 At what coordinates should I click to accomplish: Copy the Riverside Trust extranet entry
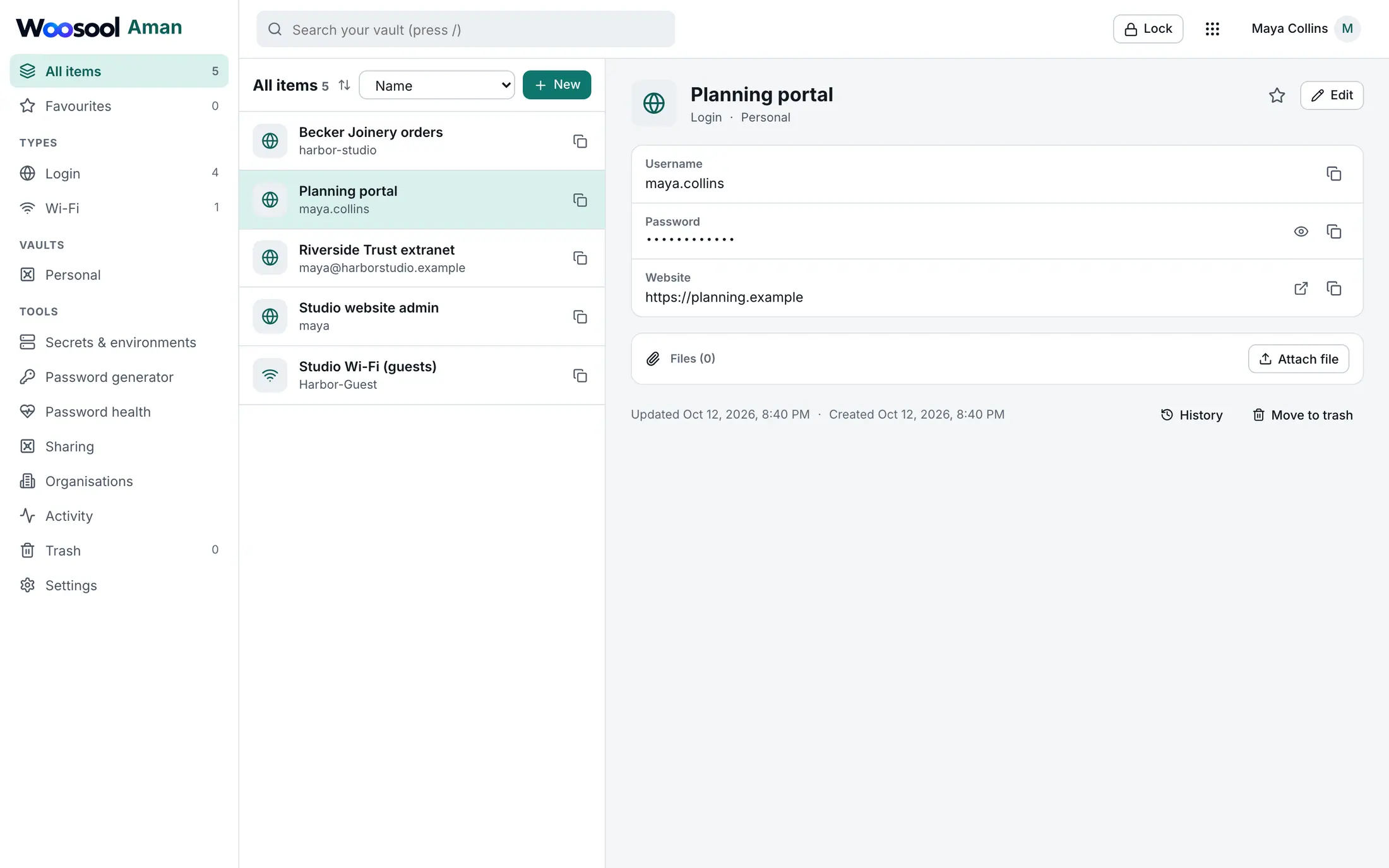point(580,258)
